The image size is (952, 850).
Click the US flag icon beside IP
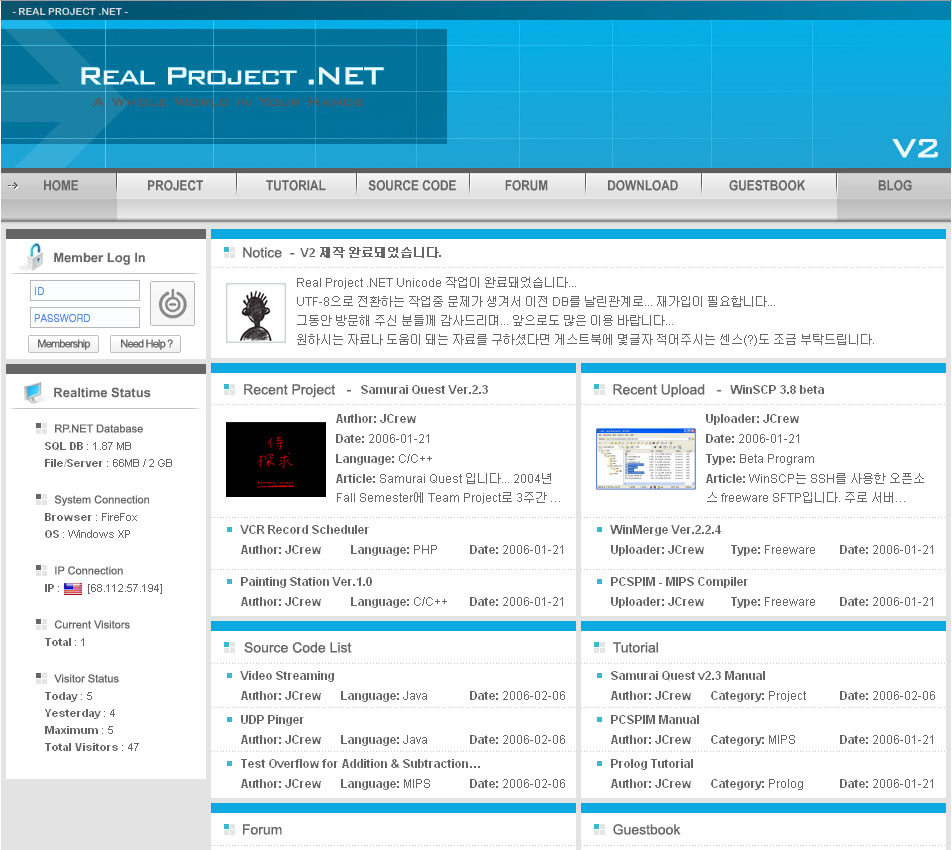pos(73,589)
